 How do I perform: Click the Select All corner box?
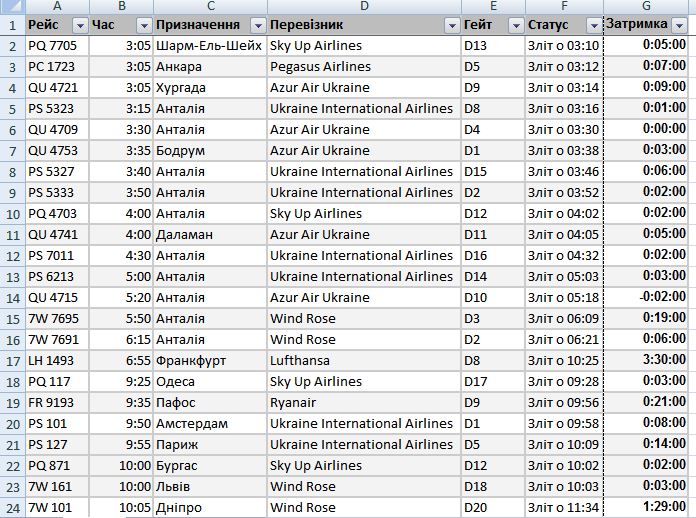pos(12,6)
